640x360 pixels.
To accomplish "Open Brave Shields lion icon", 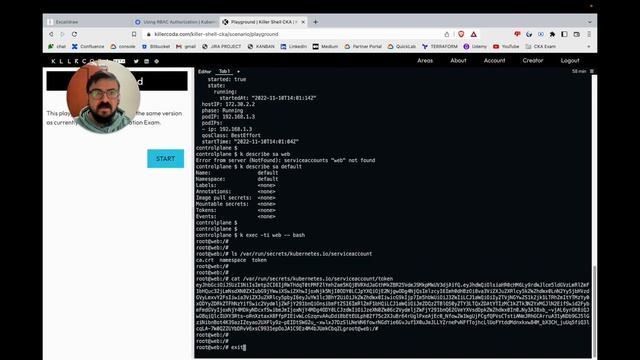I will [461, 34].
